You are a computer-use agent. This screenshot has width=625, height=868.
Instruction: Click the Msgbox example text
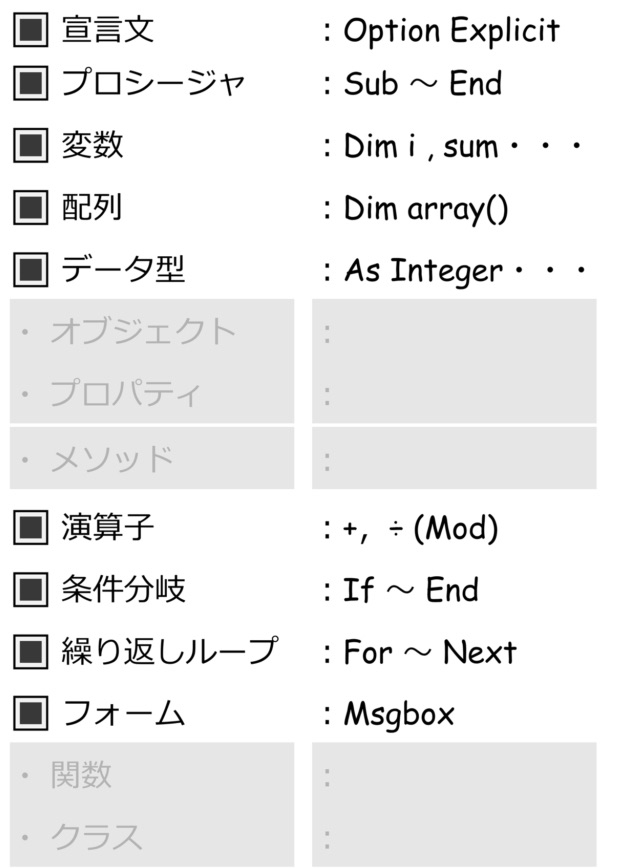[399, 715]
